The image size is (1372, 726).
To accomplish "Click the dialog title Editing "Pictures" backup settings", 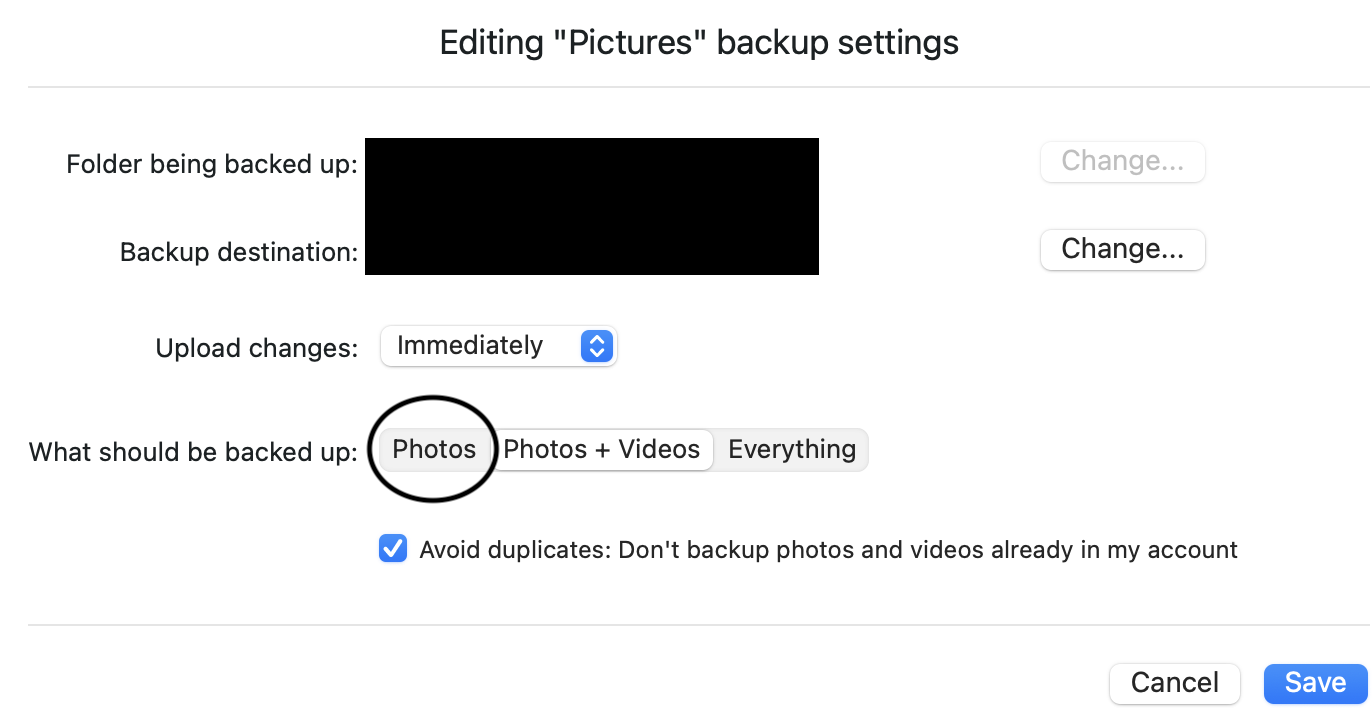I will (x=699, y=43).
